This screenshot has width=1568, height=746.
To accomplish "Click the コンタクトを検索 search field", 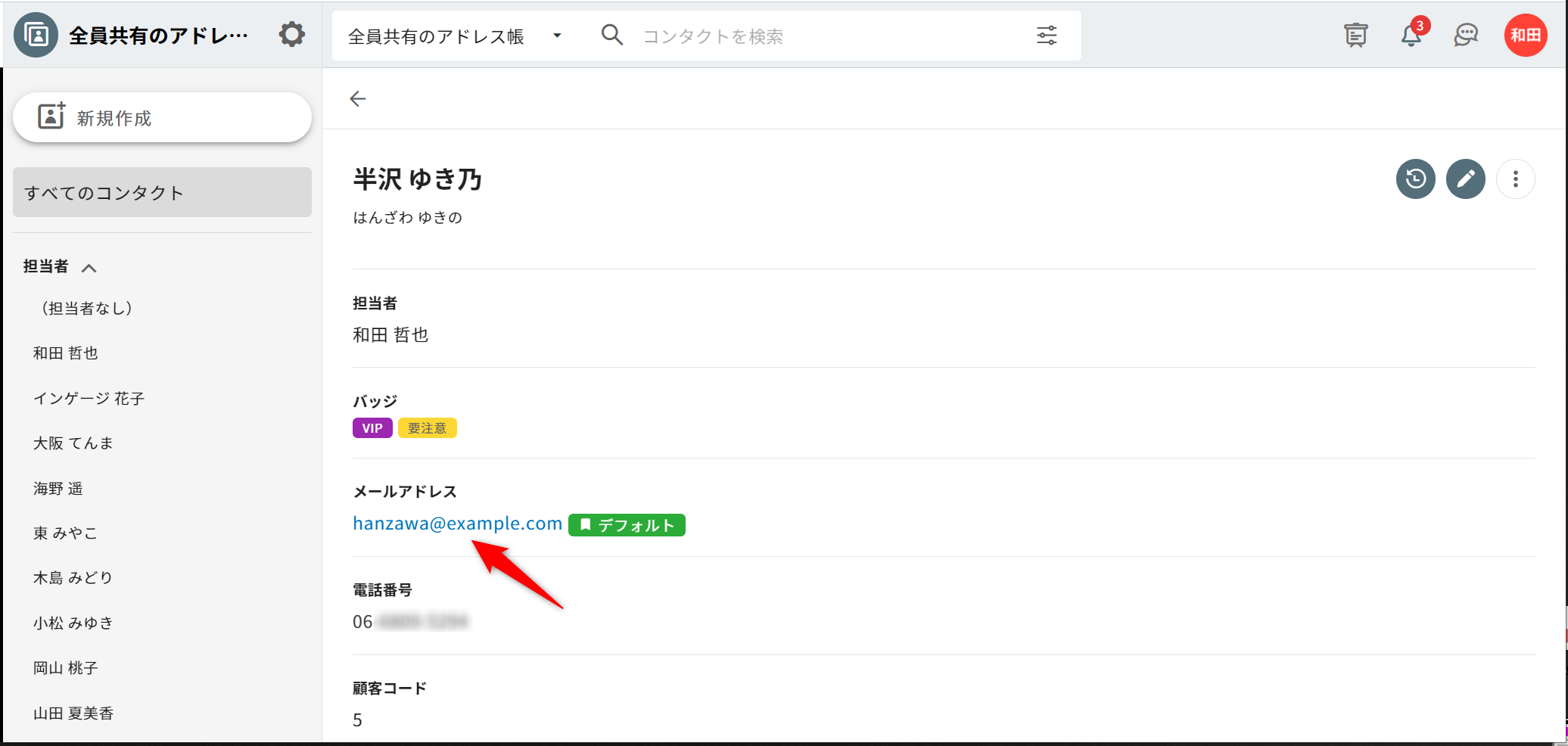I will (825, 36).
